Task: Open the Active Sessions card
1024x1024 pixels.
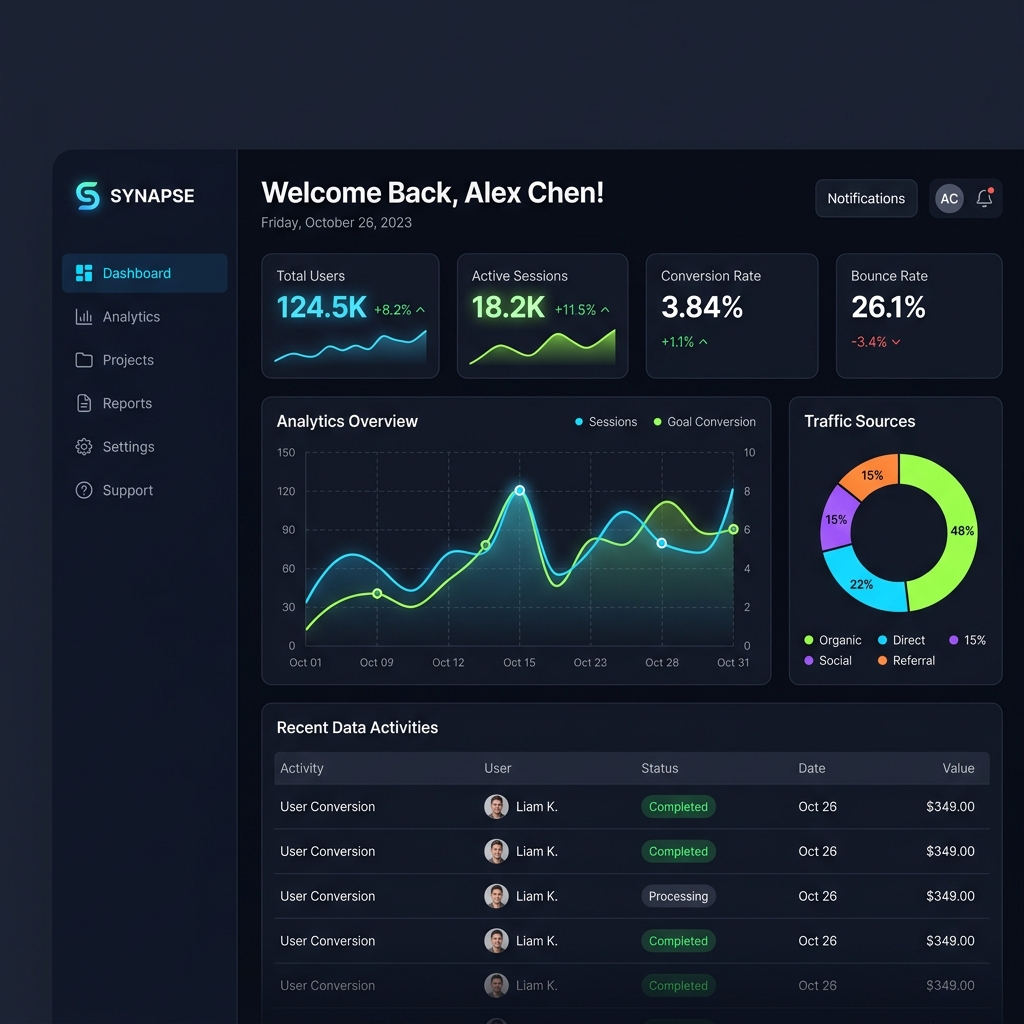Action: click(542, 316)
